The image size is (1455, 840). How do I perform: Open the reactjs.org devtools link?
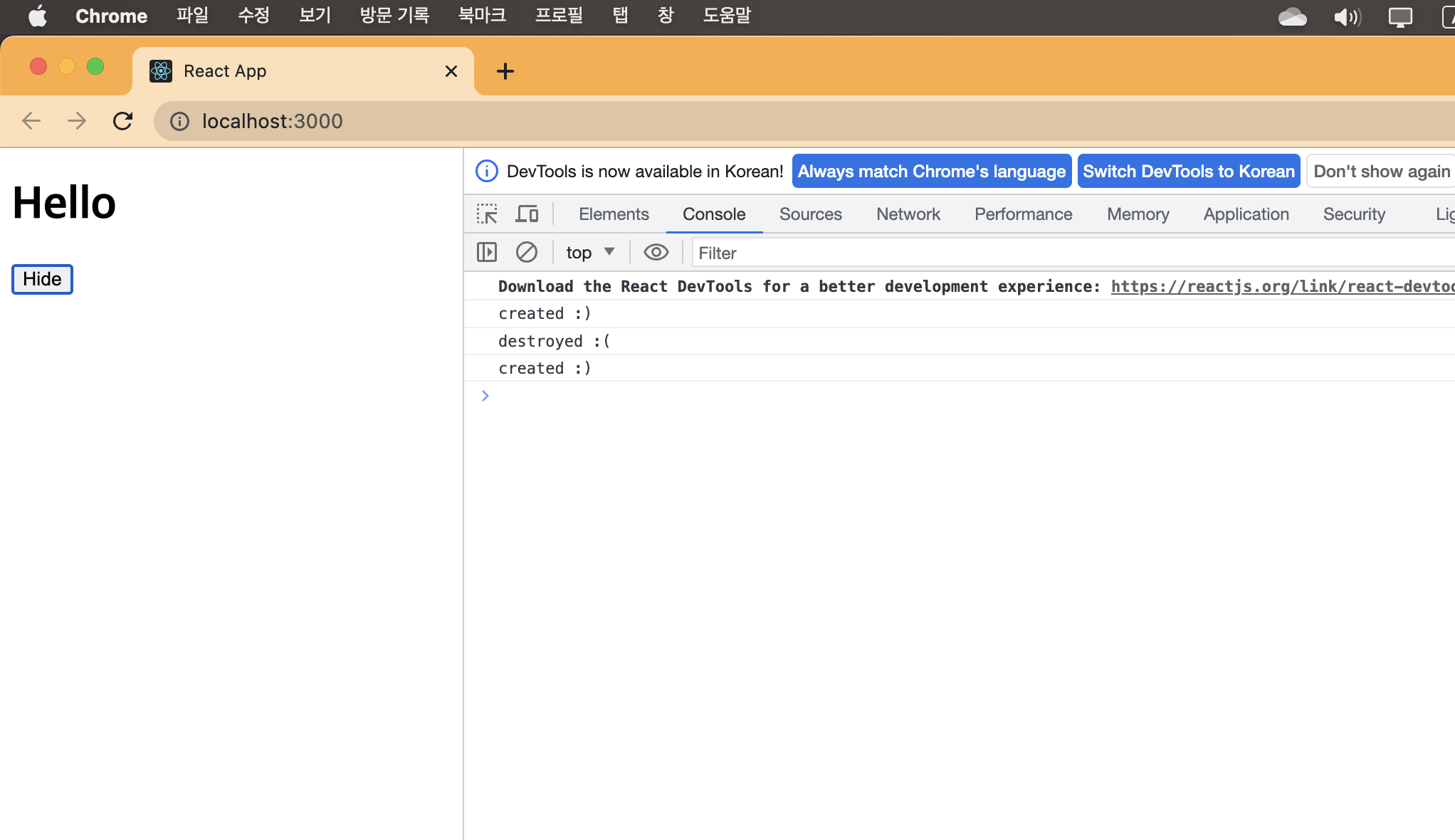pyautogui.click(x=1281, y=286)
